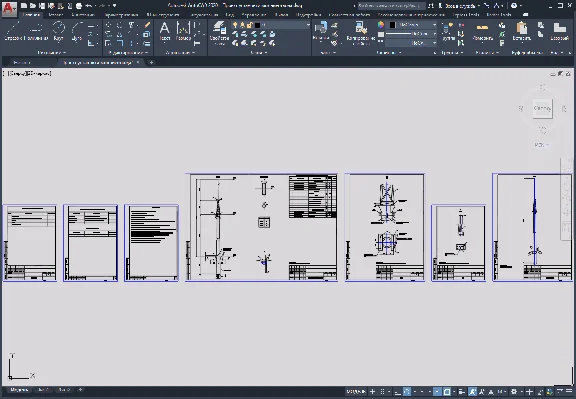Viewport: 576px width, 399px height.
Task: Open quick-access toolbar customize arrow
Action: 115,6
